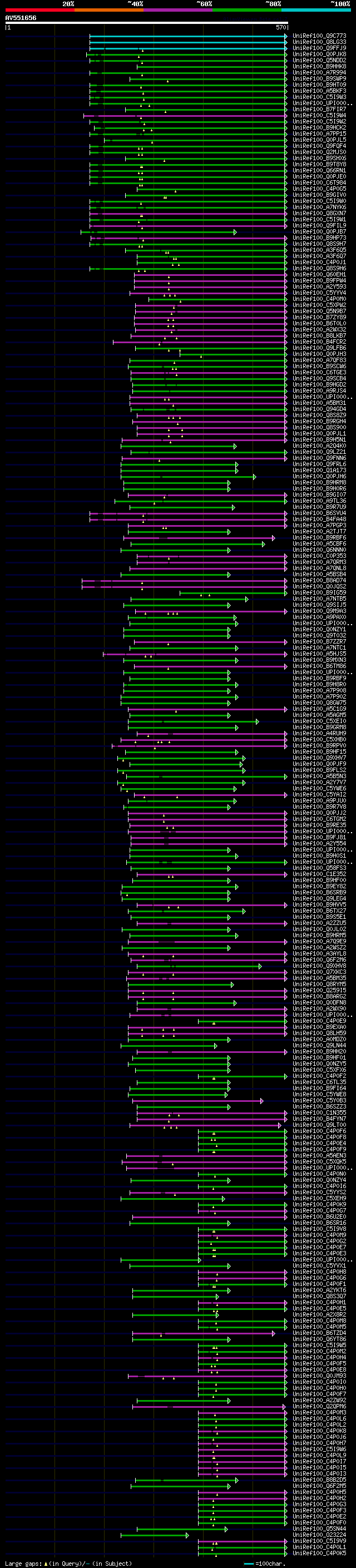The width and height of the screenshot is (356, 1568).
Task: Select hit label UniRef100_Q0PJK8
Action: pos(319,54)
